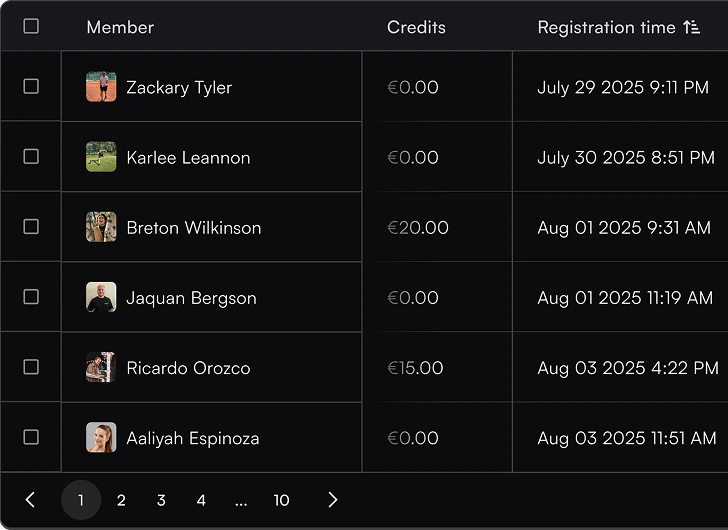Sort by the Registration time column
The height and width of the screenshot is (530, 728).
606,27
